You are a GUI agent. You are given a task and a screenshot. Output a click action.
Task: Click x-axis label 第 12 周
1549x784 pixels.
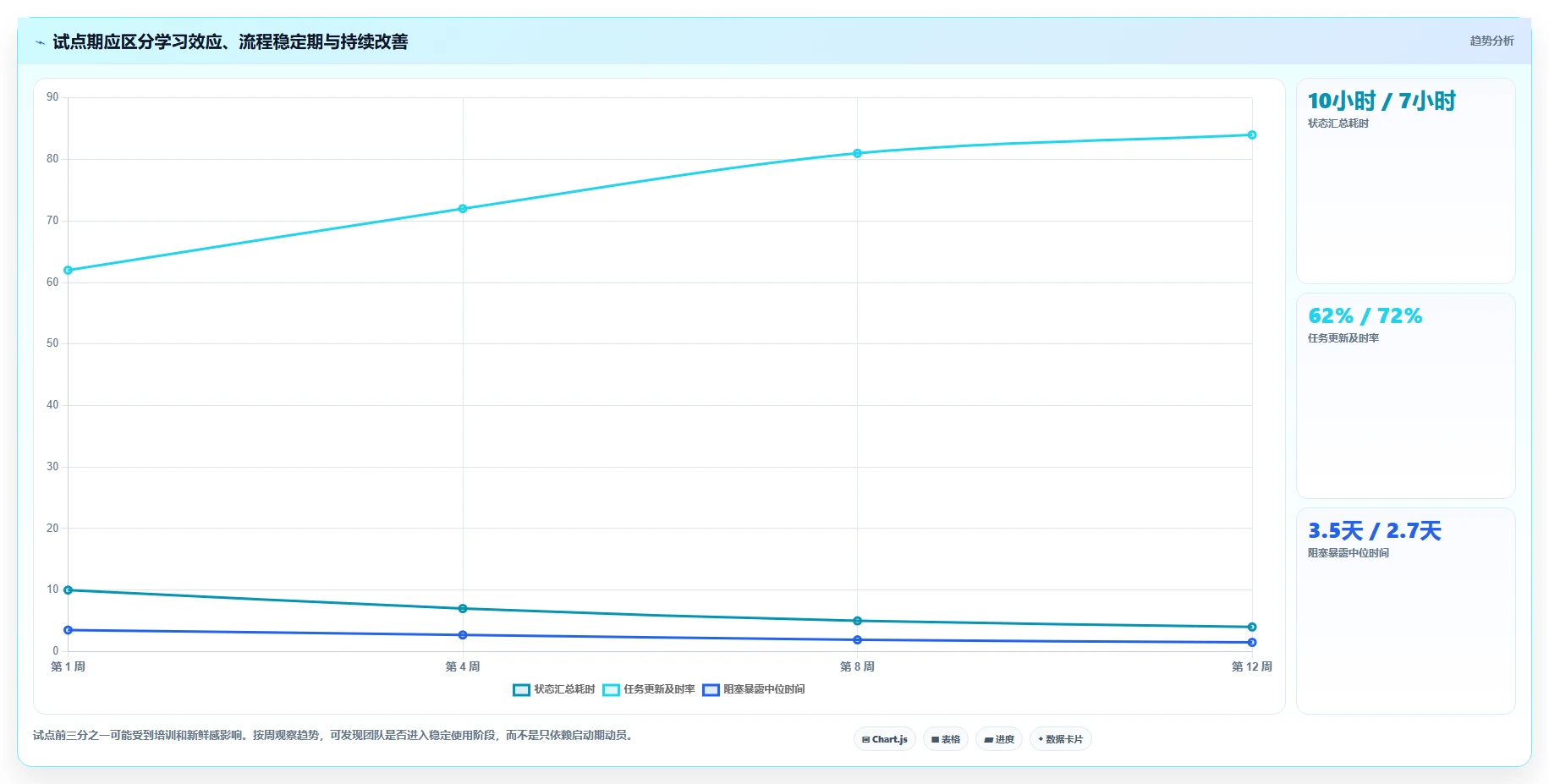(x=1252, y=666)
